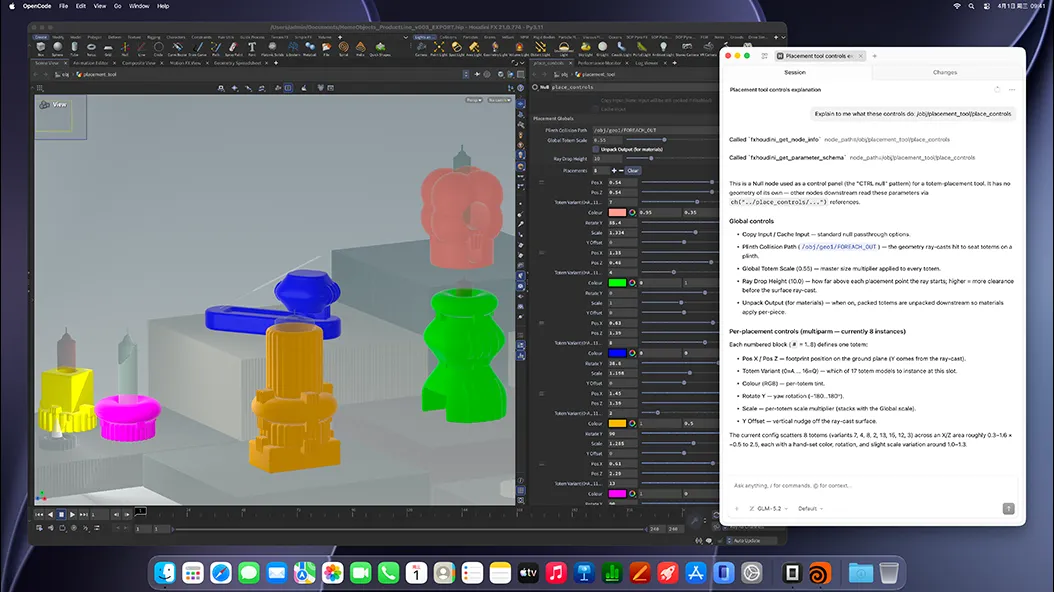Viewport: 1054px width, 592px height.
Task: Click the Plinth Collision Path input field
Action: tap(655, 130)
